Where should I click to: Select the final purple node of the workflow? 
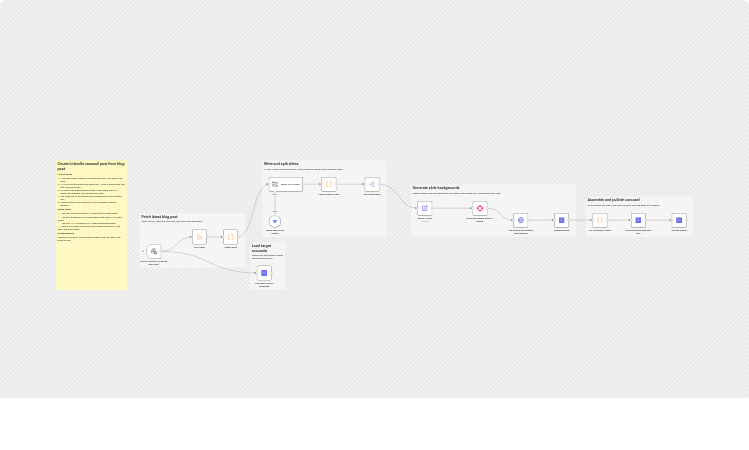pyautogui.click(x=679, y=220)
